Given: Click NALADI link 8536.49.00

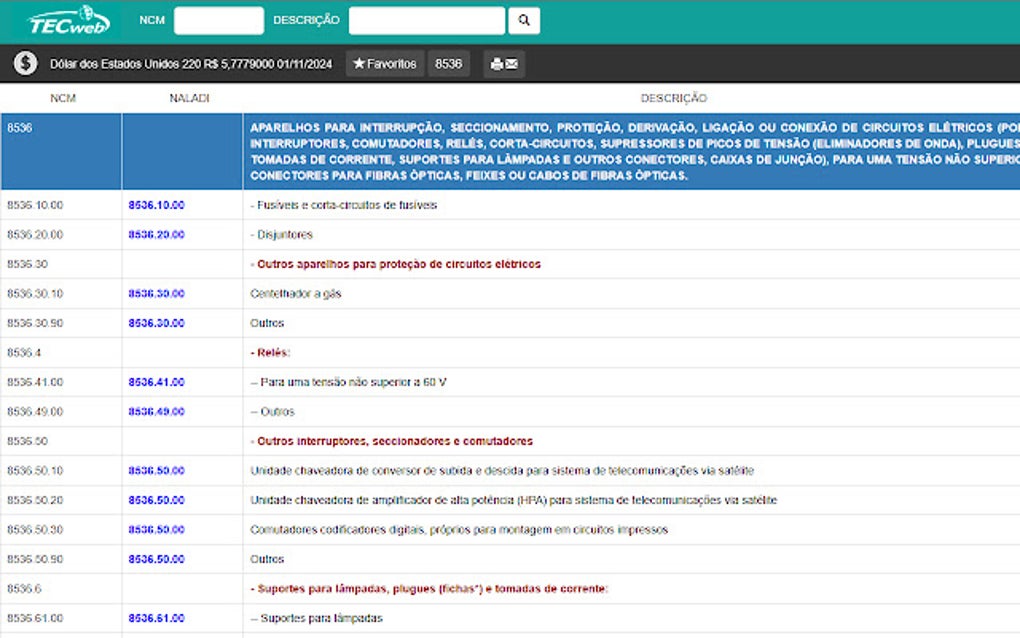Looking at the screenshot, I should [155, 411].
